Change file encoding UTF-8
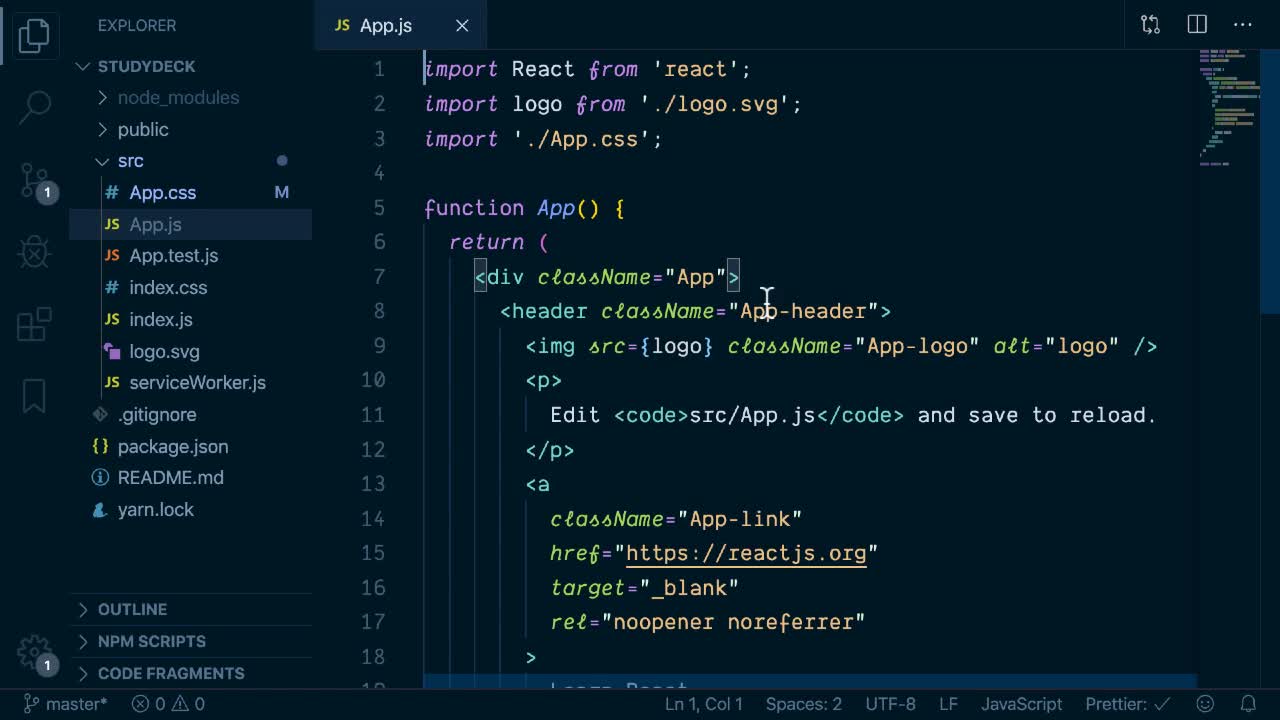The height and width of the screenshot is (720, 1280). pyautogui.click(x=890, y=704)
